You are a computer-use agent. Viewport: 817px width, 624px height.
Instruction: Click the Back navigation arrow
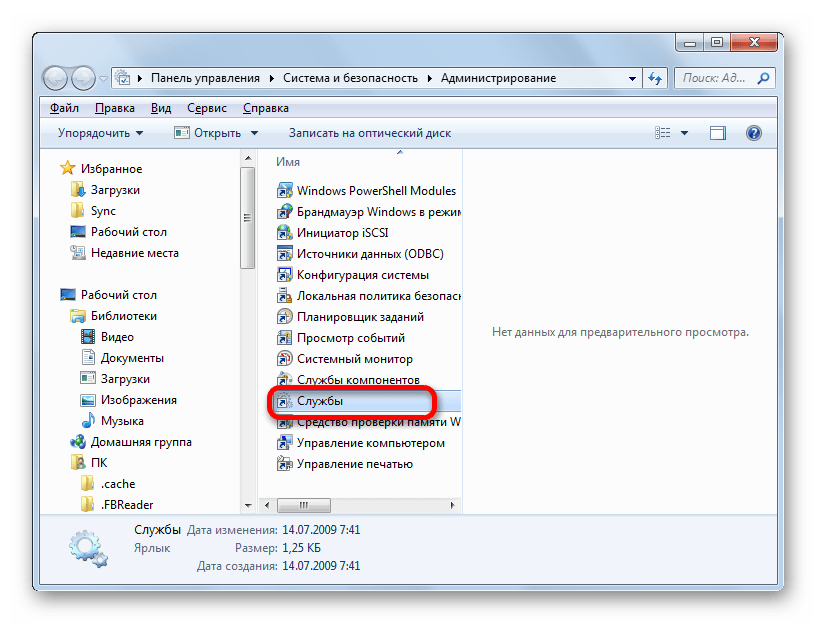coord(58,78)
